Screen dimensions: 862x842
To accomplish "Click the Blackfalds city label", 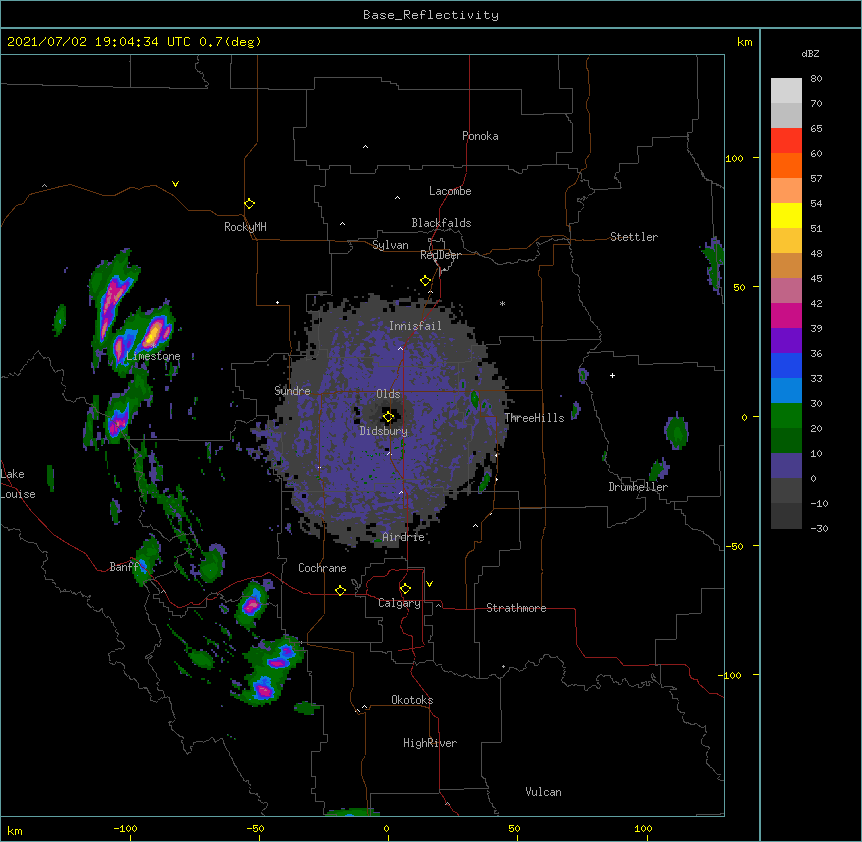I will coord(441,223).
